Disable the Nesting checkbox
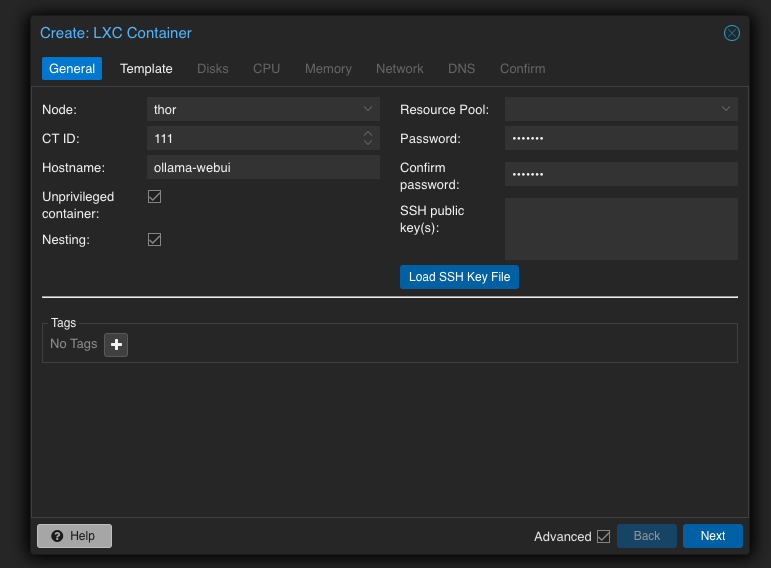 tap(154, 240)
